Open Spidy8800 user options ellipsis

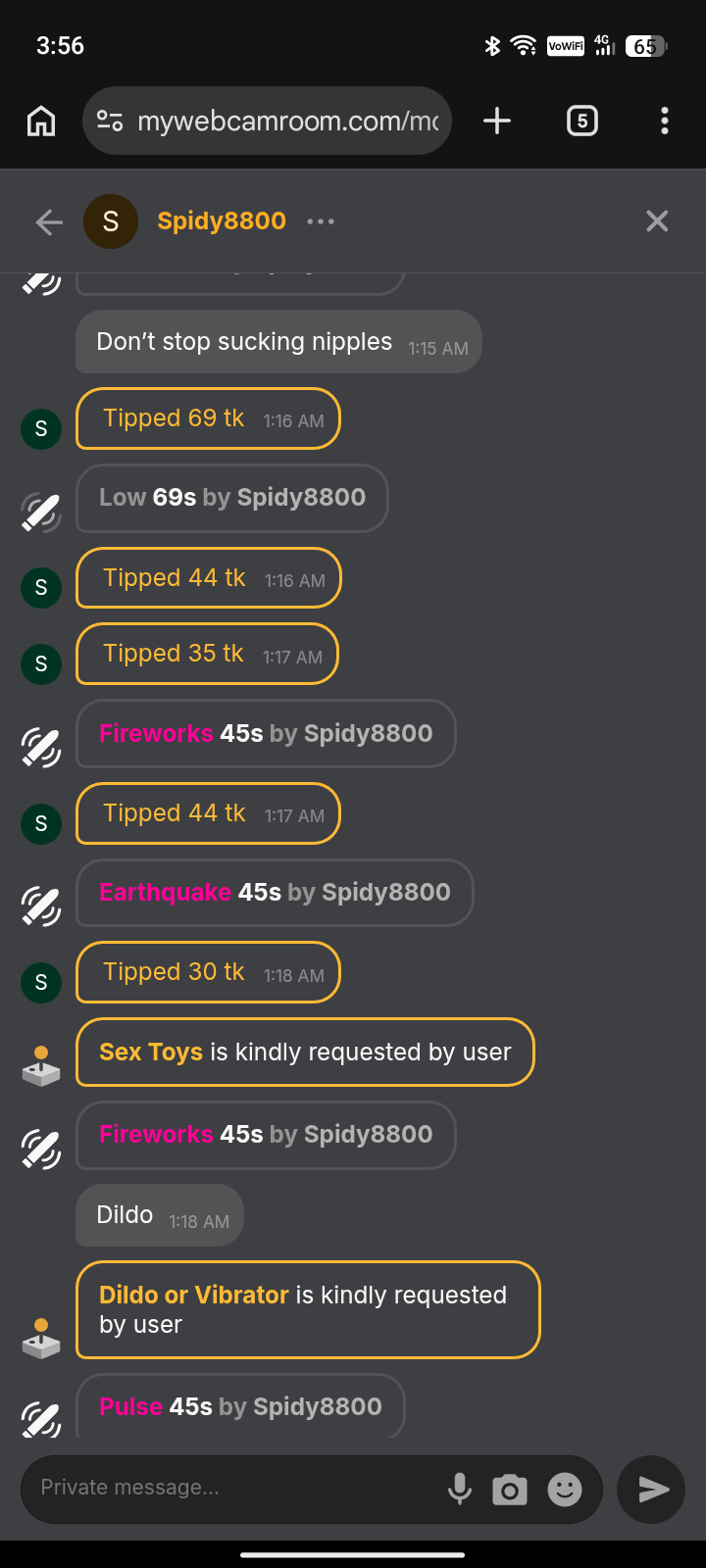(321, 221)
